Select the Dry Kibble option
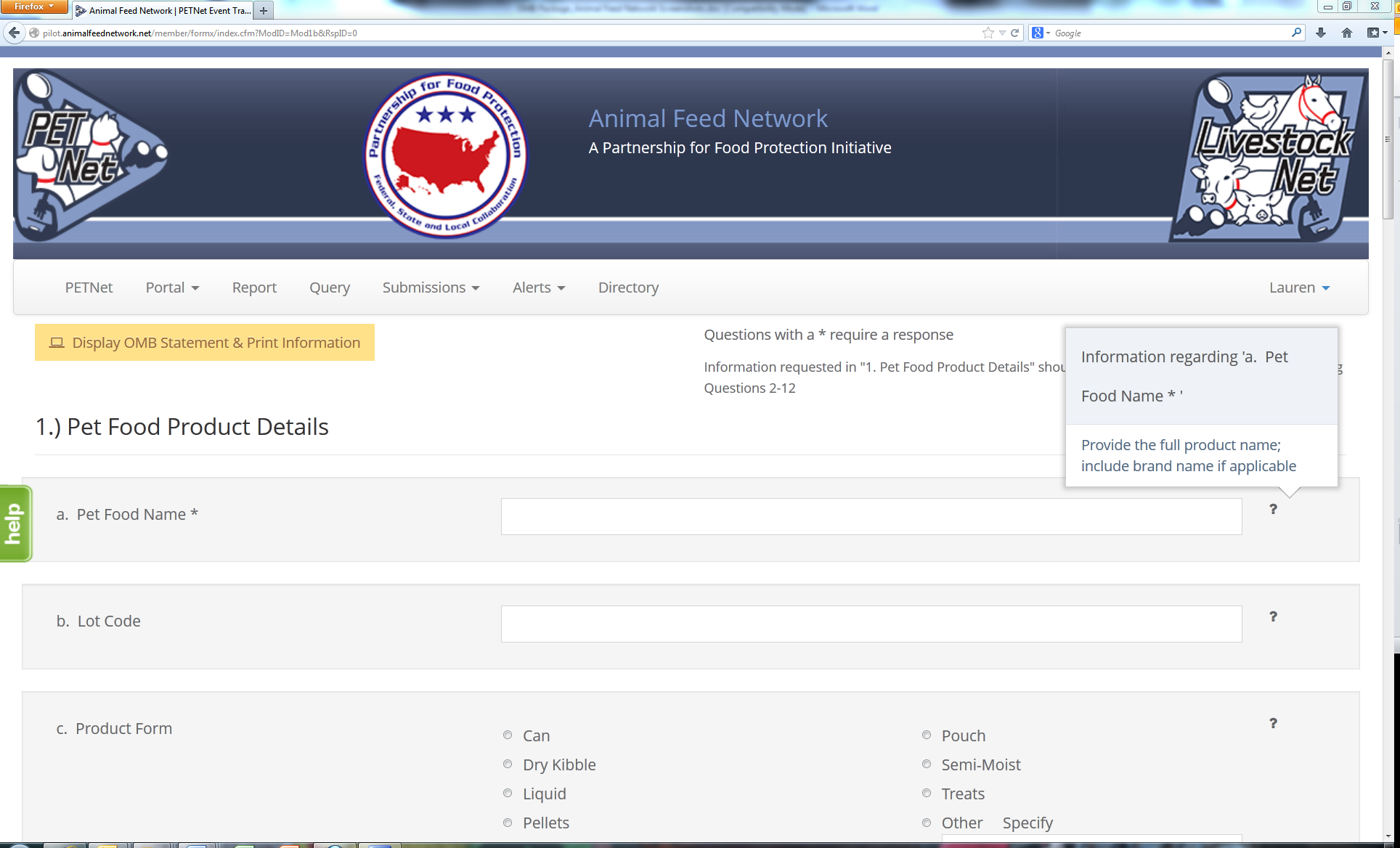 tap(508, 765)
